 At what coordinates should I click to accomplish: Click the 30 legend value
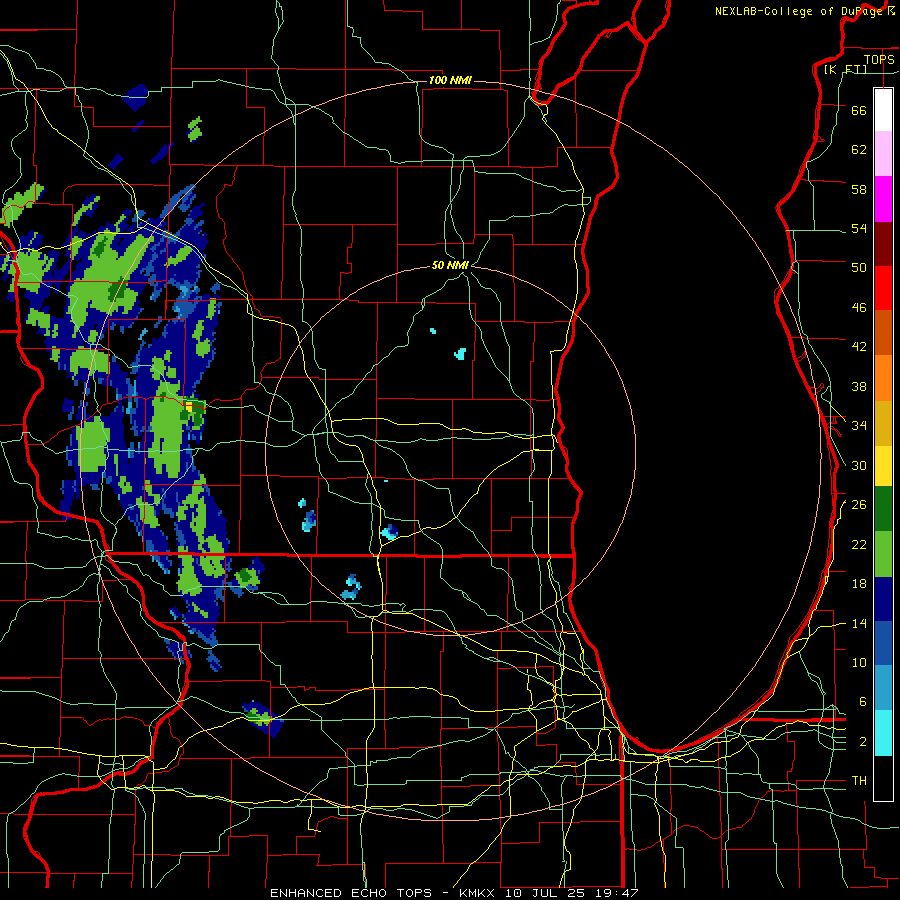pyautogui.click(x=859, y=465)
